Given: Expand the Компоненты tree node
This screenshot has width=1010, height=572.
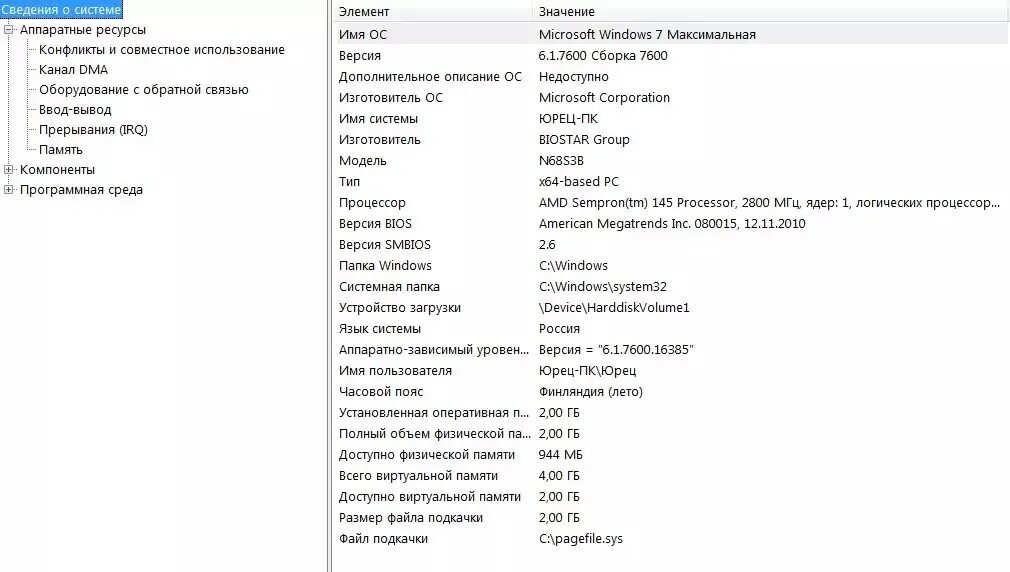Looking at the screenshot, I should 9,170.
